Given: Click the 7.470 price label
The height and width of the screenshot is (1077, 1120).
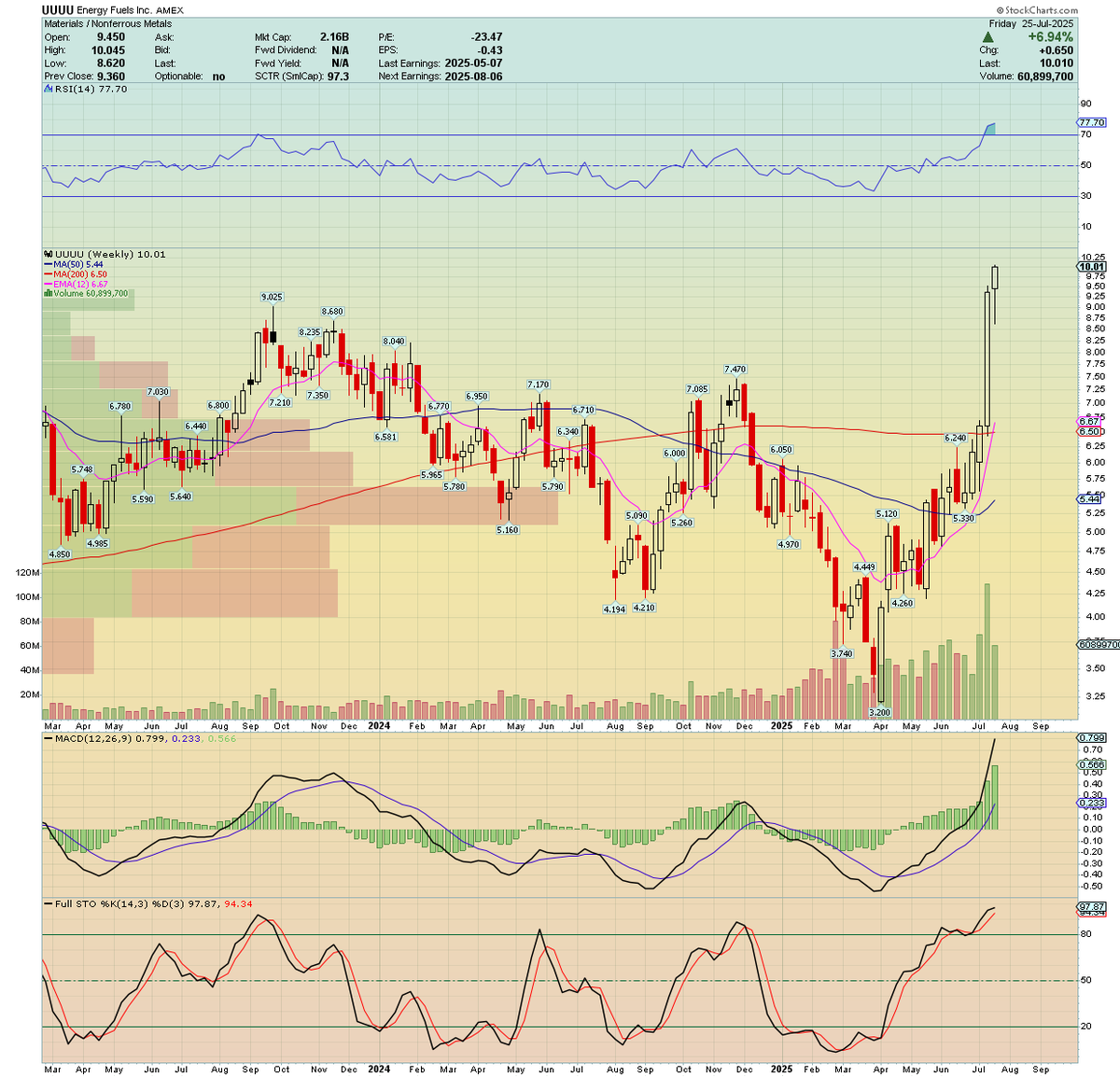Looking at the screenshot, I should [735, 370].
